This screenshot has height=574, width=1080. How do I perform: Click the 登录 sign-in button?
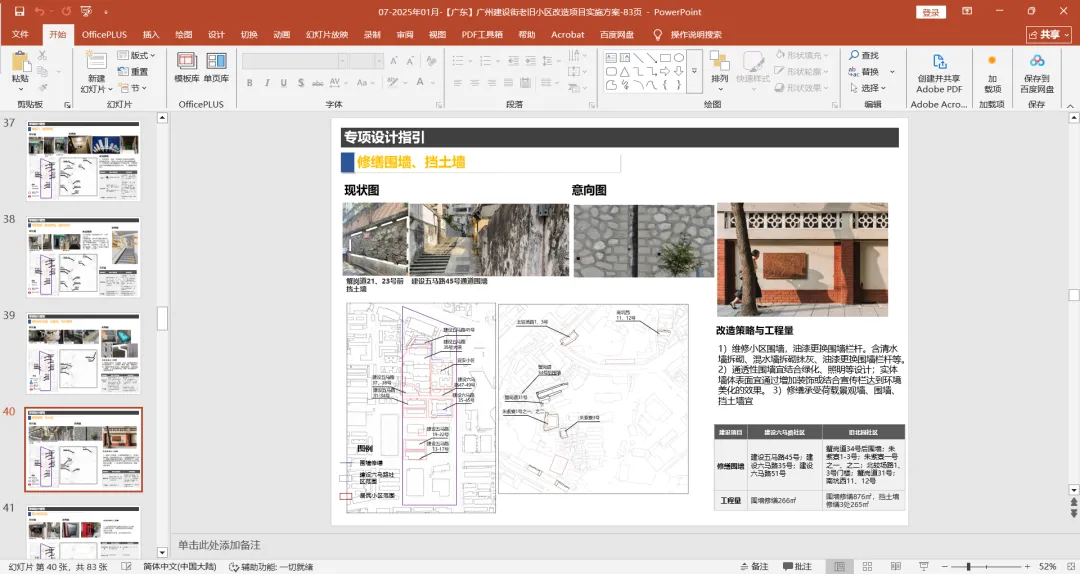pos(931,12)
